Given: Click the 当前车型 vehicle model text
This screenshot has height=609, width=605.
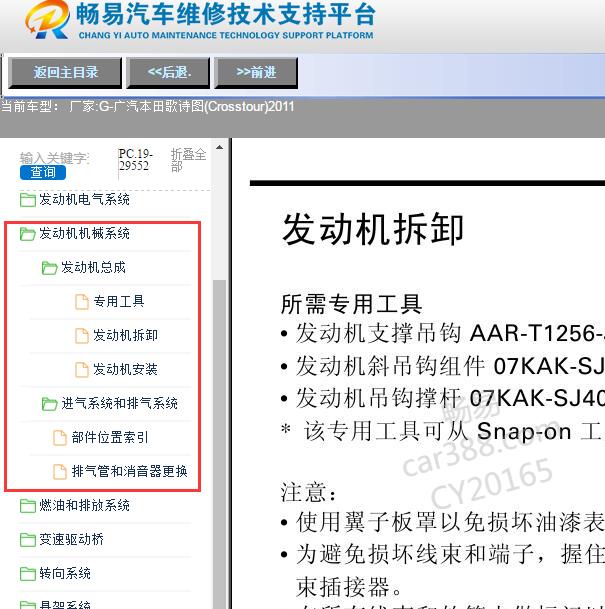Looking at the screenshot, I should [148, 106].
